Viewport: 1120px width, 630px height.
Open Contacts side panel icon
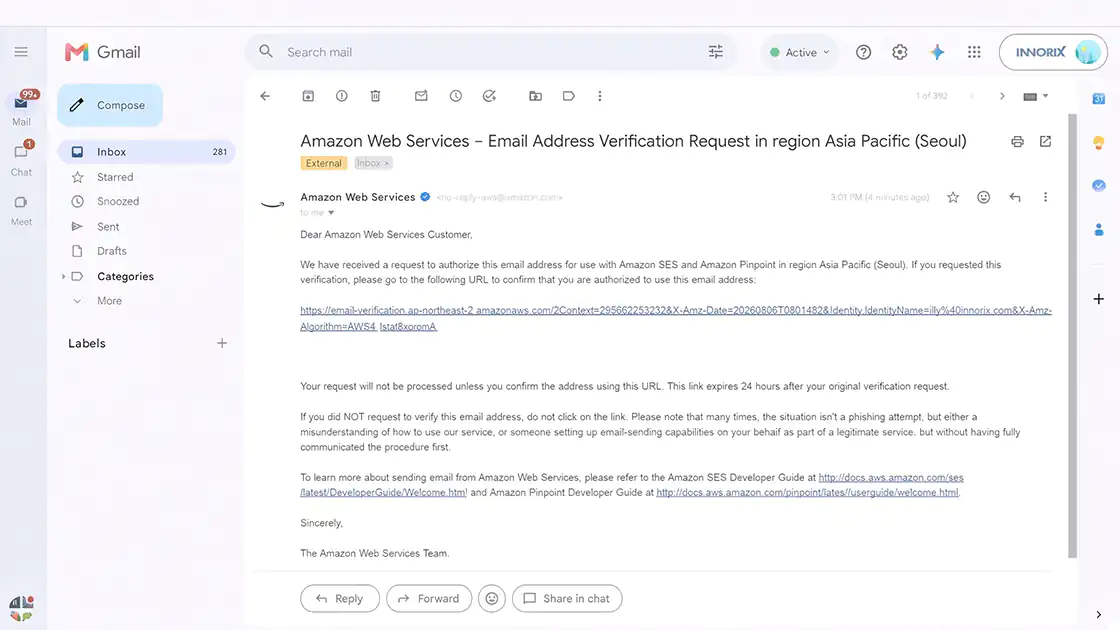(1099, 229)
